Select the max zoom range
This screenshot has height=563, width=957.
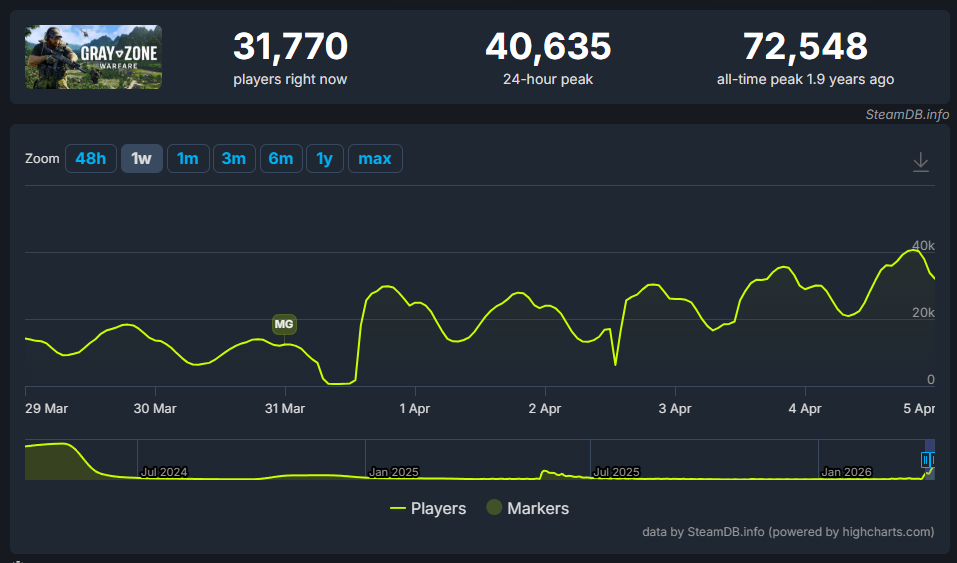(375, 159)
